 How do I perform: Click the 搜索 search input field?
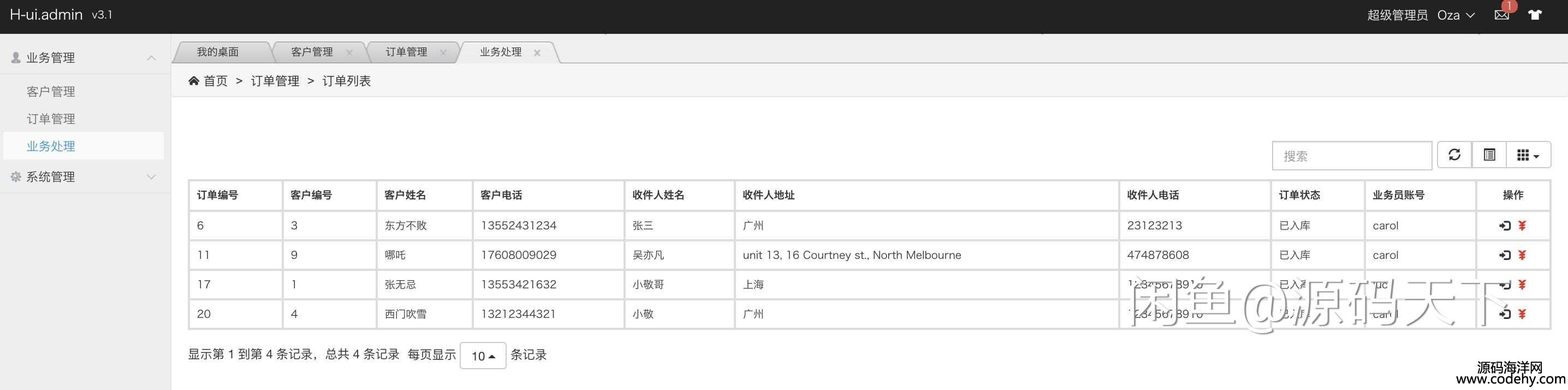pos(1351,156)
